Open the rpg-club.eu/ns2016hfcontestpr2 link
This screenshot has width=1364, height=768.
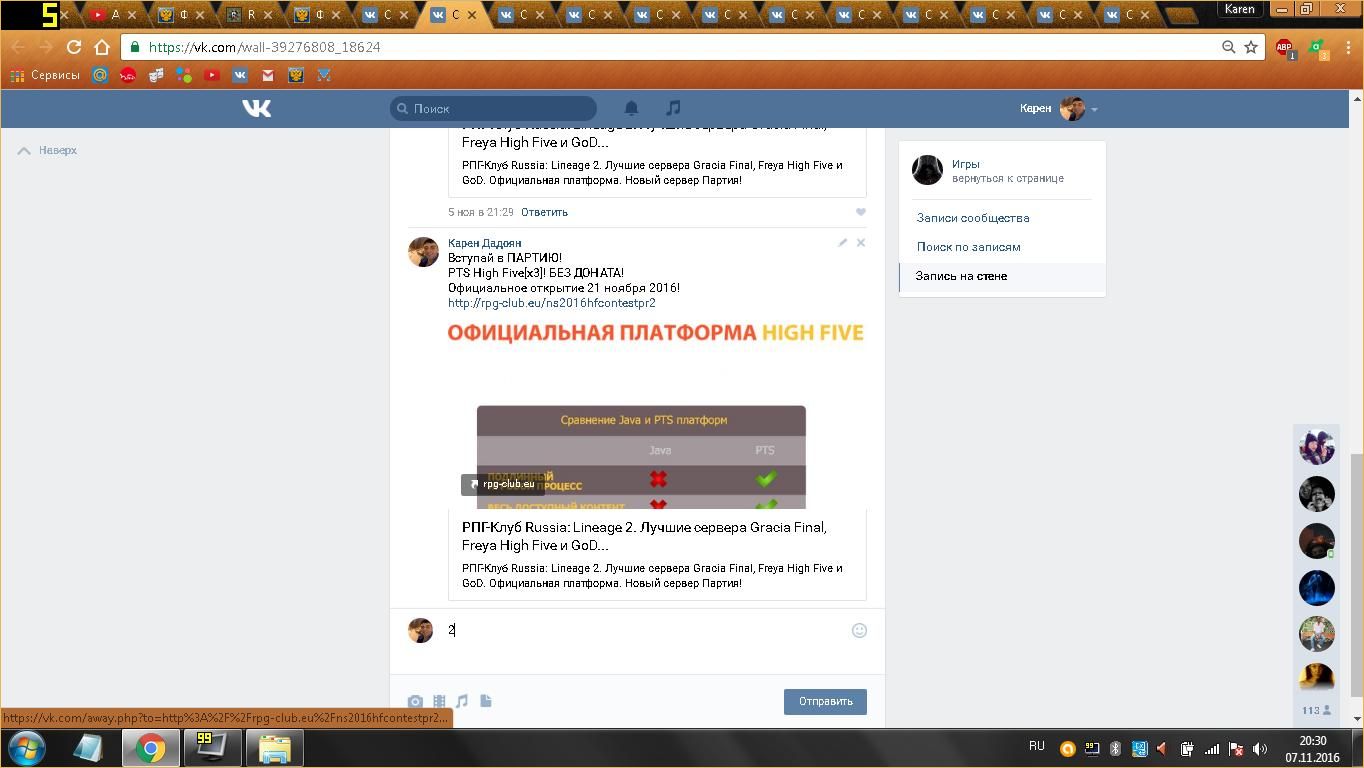tap(552, 303)
